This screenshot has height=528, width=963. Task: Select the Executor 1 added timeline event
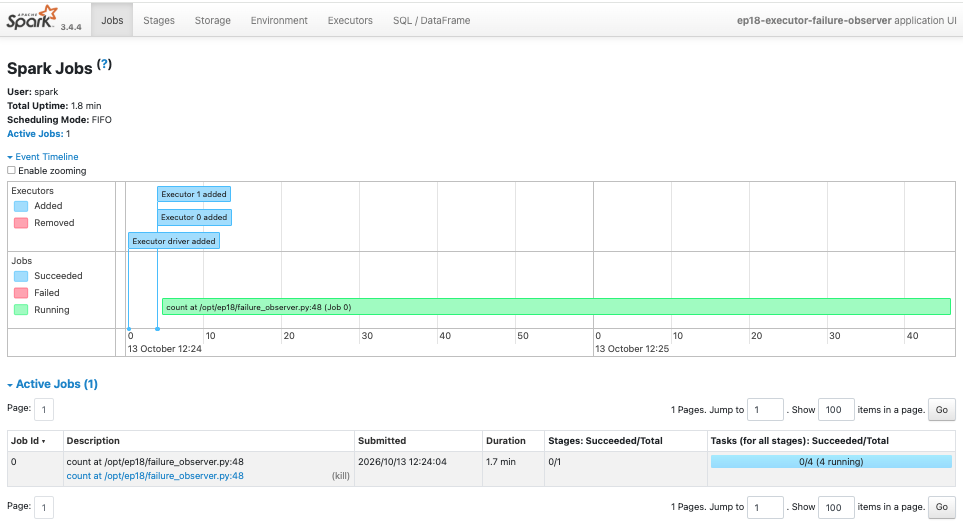tap(194, 194)
